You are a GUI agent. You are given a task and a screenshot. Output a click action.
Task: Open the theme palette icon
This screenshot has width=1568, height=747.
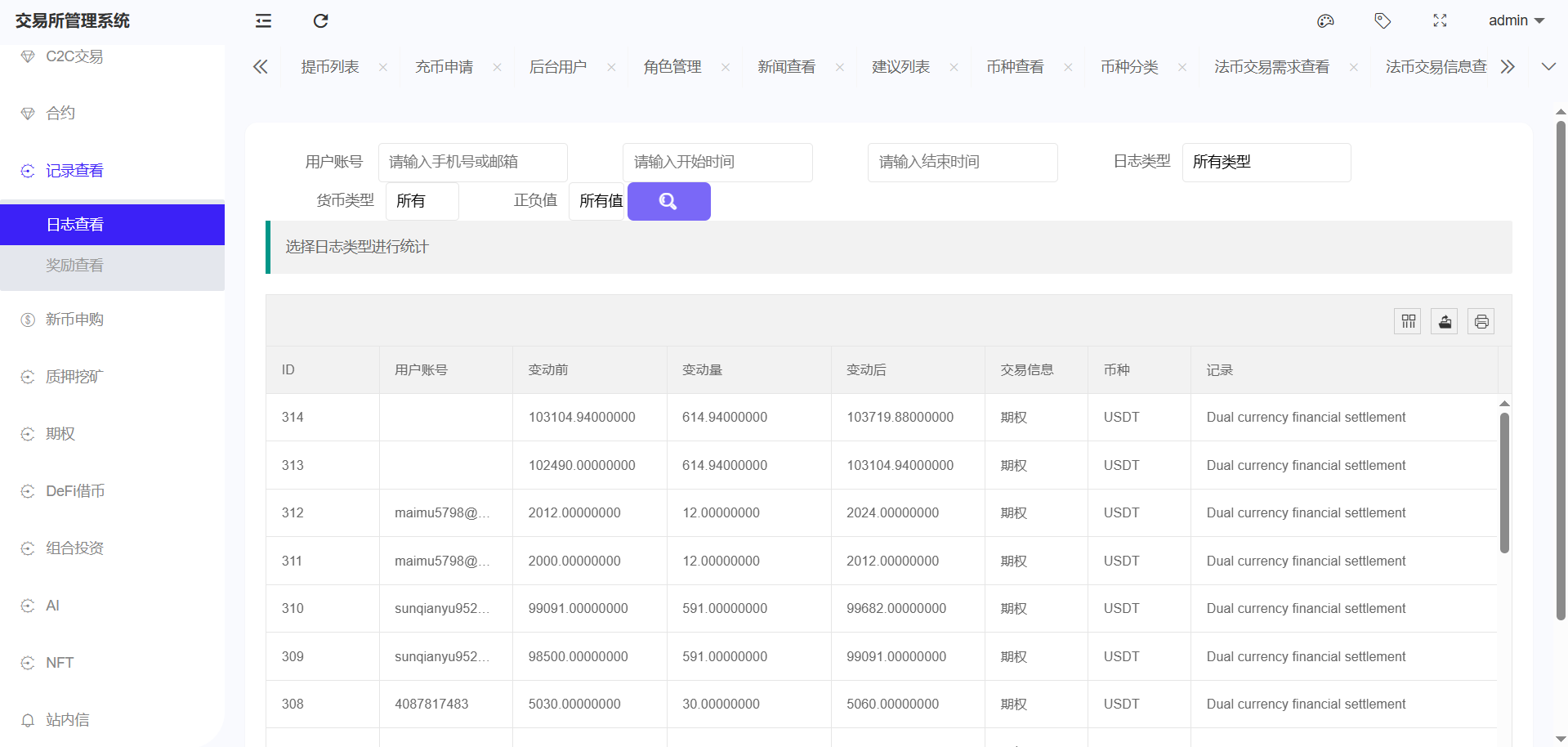1325,21
